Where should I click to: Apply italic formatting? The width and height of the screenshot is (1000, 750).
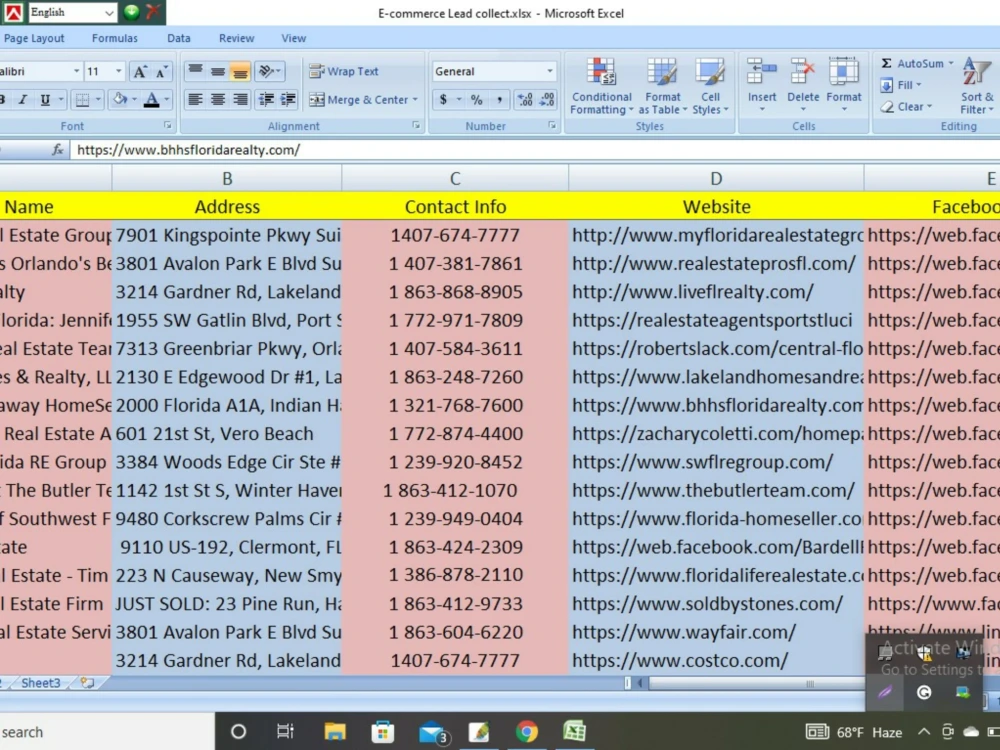click(23, 99)
